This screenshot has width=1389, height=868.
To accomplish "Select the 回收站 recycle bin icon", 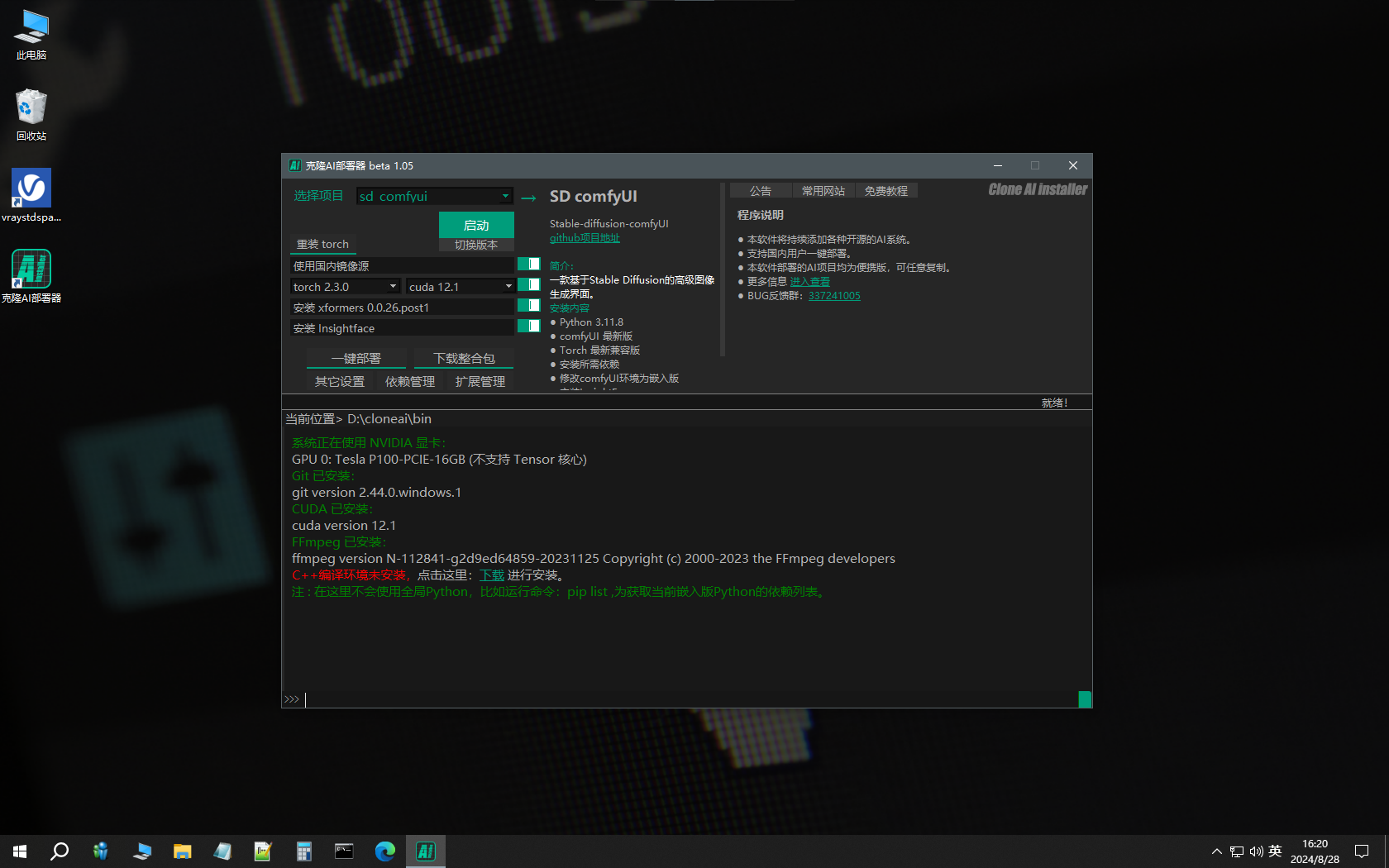I will 31,115.
